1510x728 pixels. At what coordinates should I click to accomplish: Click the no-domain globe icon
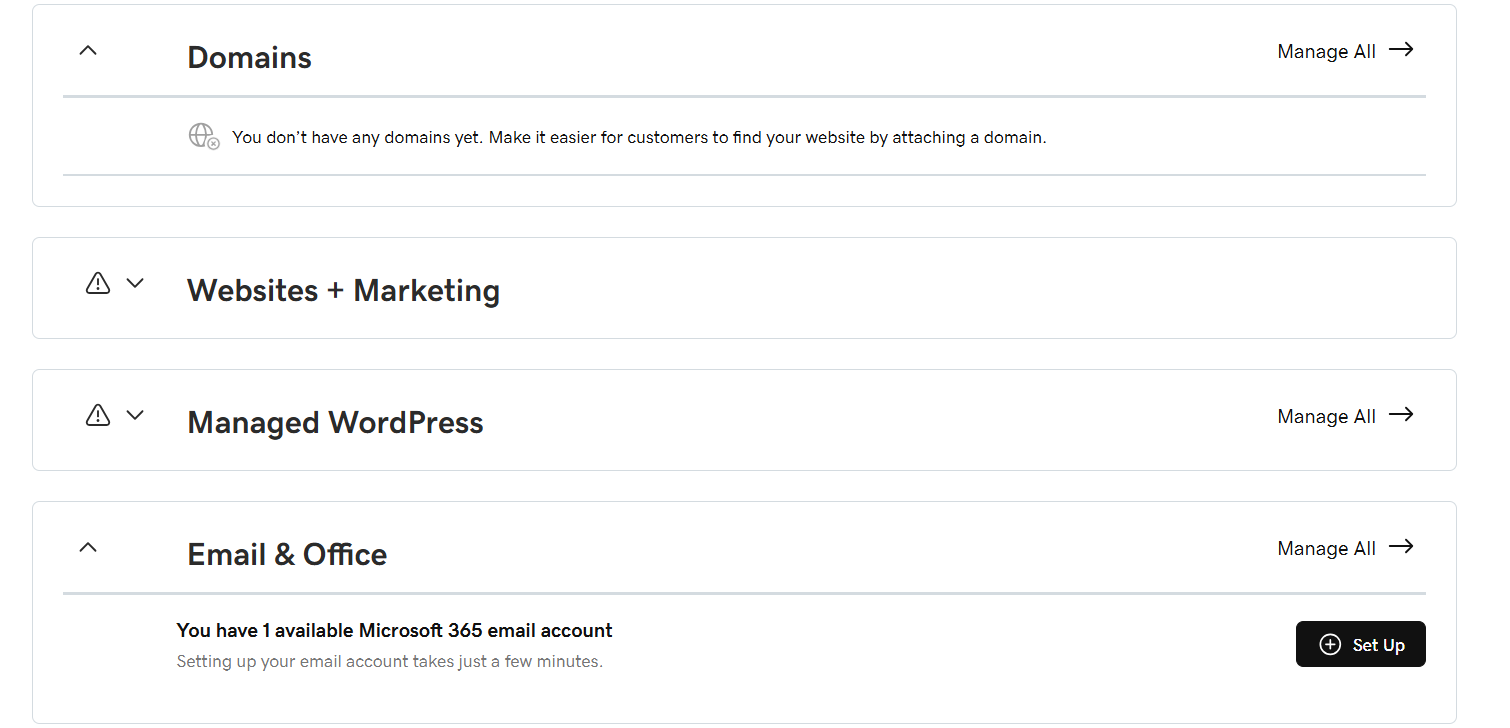(204, 136)
